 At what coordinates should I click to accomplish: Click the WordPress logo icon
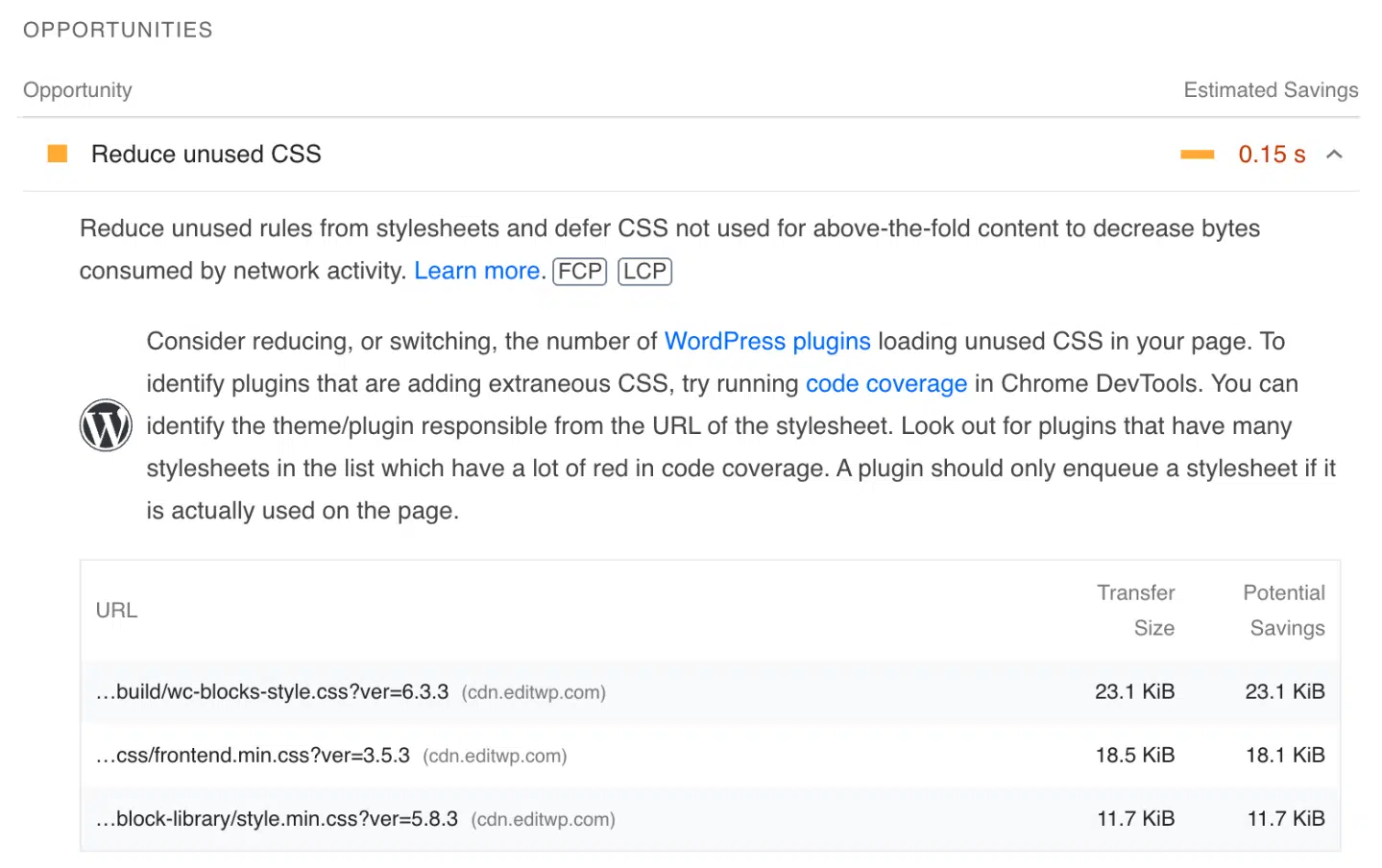pyautogui.click(x=106, y=425)
